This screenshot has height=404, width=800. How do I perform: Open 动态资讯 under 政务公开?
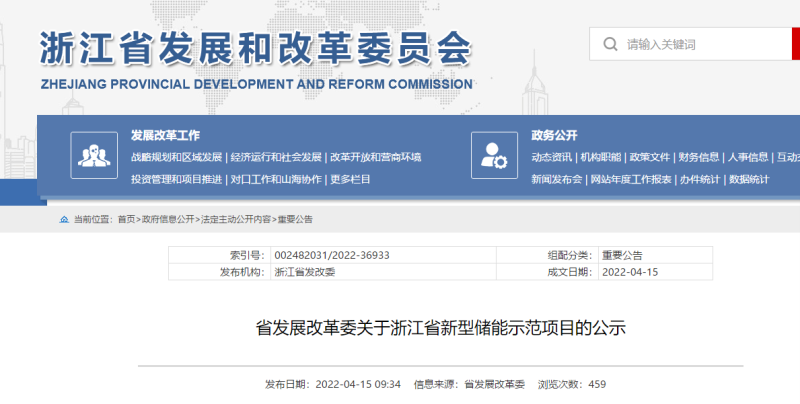[551, 157]
